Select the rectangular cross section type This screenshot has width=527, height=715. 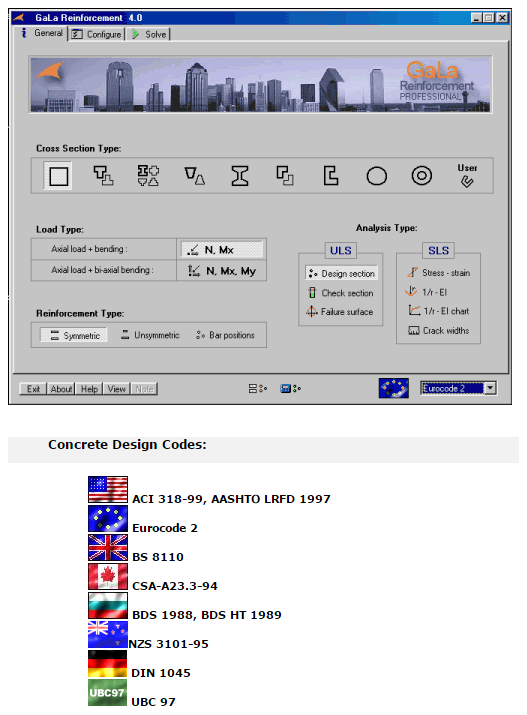58,176
